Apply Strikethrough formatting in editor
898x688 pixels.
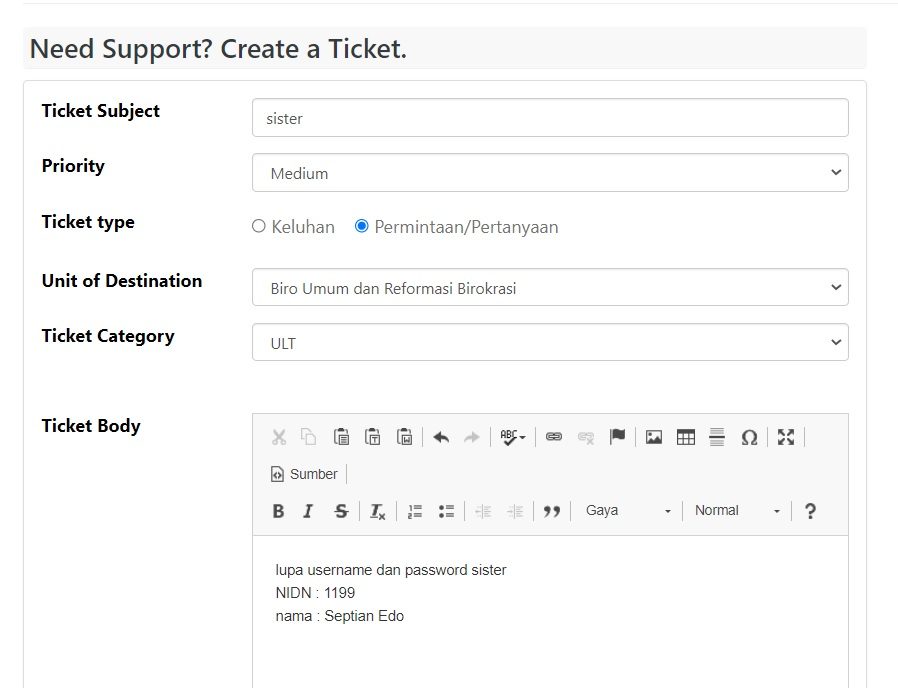click(x=341, y=511)
